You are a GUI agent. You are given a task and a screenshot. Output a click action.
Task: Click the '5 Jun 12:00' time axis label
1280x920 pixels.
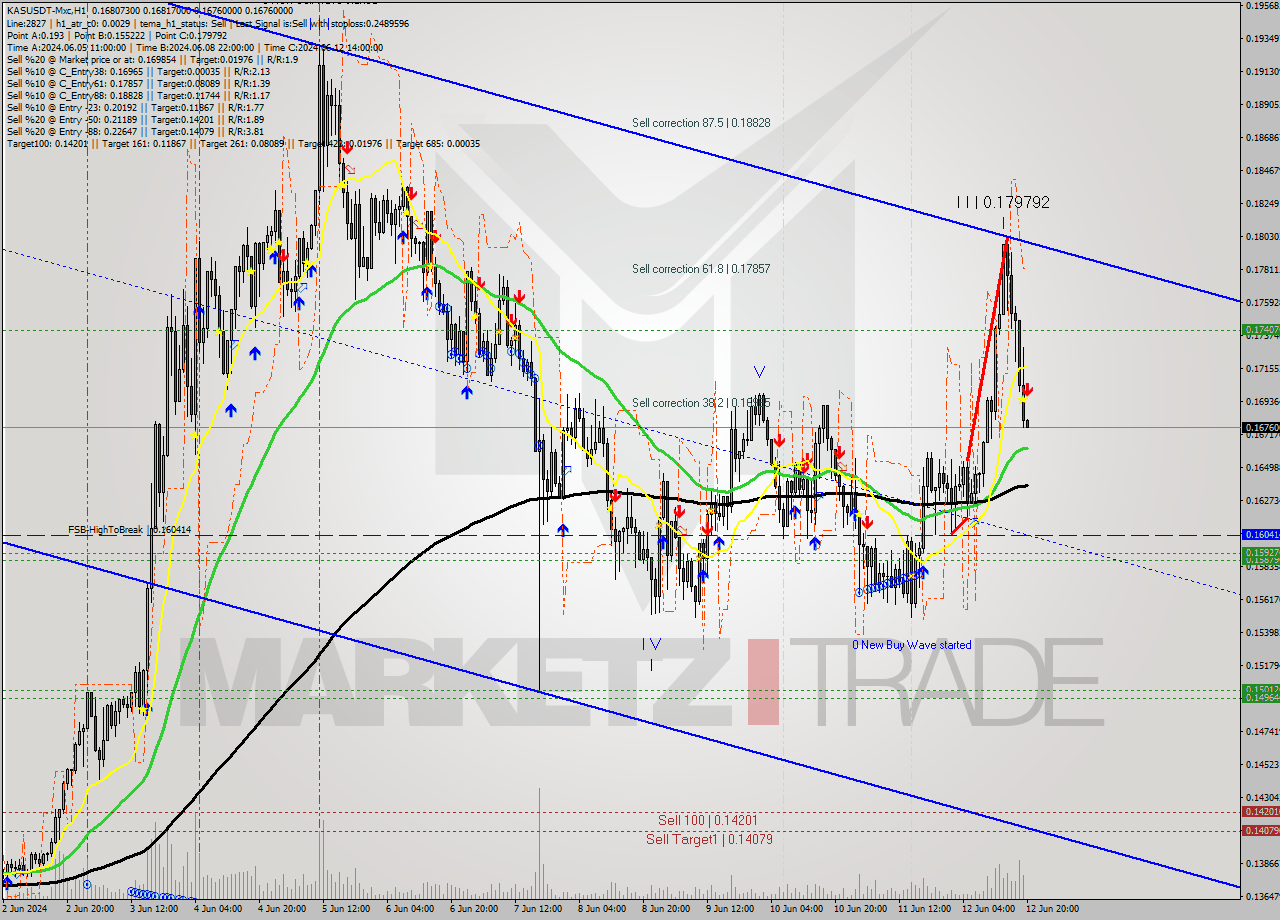click(346, 909)
